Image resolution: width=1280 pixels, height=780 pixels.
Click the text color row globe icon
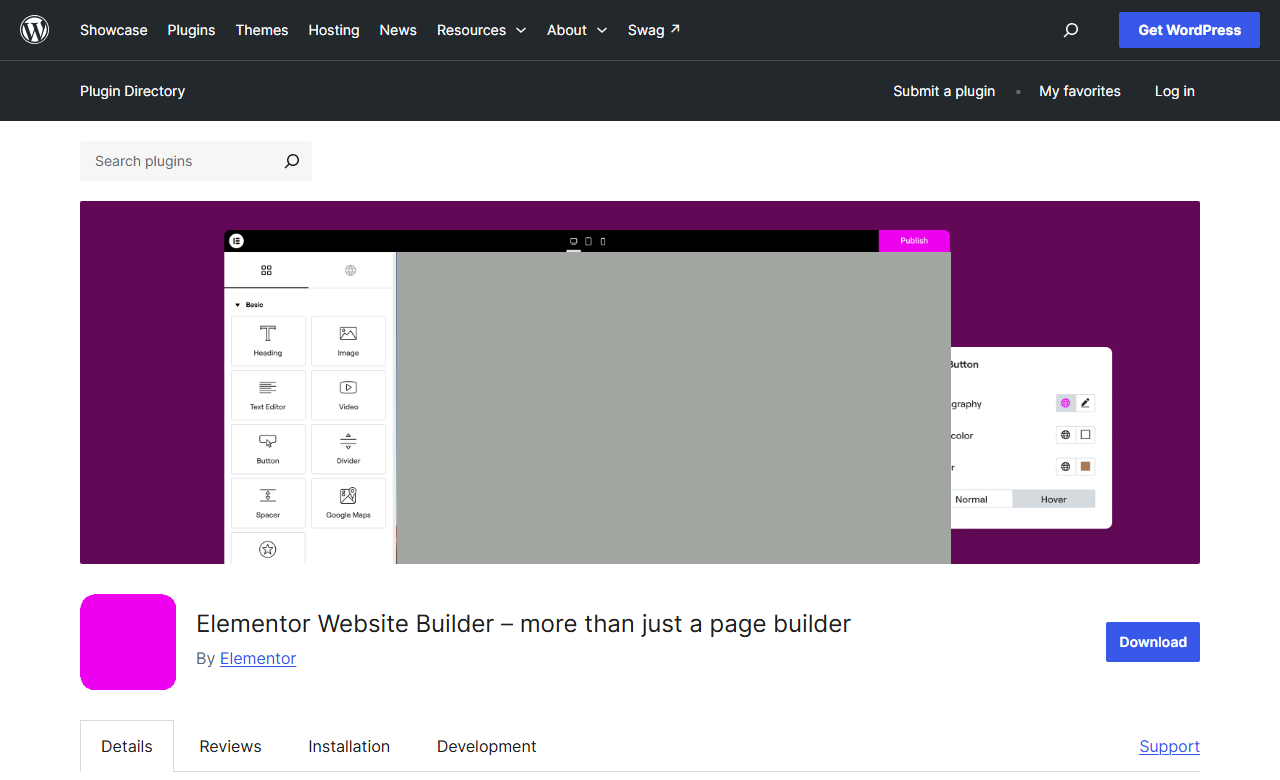pyautogui.click(x=1066, y=435)
